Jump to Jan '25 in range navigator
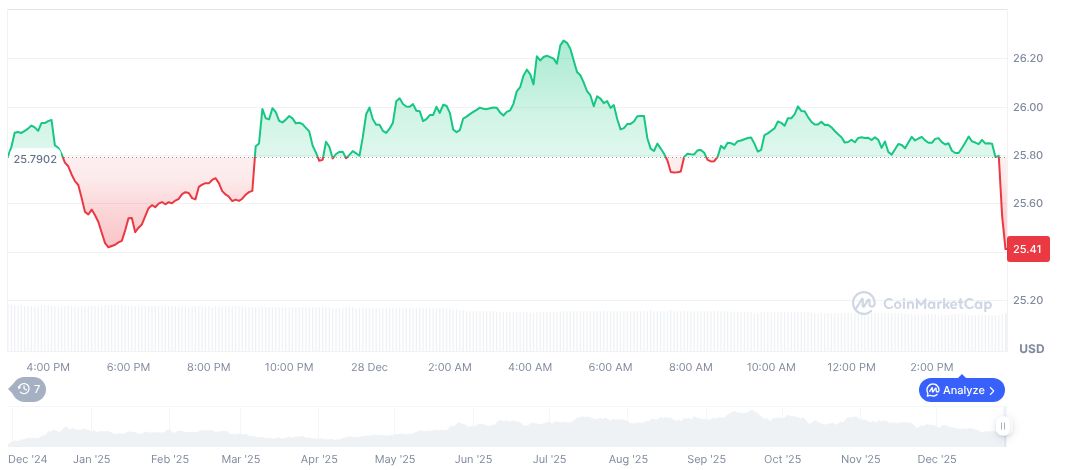 91,459
